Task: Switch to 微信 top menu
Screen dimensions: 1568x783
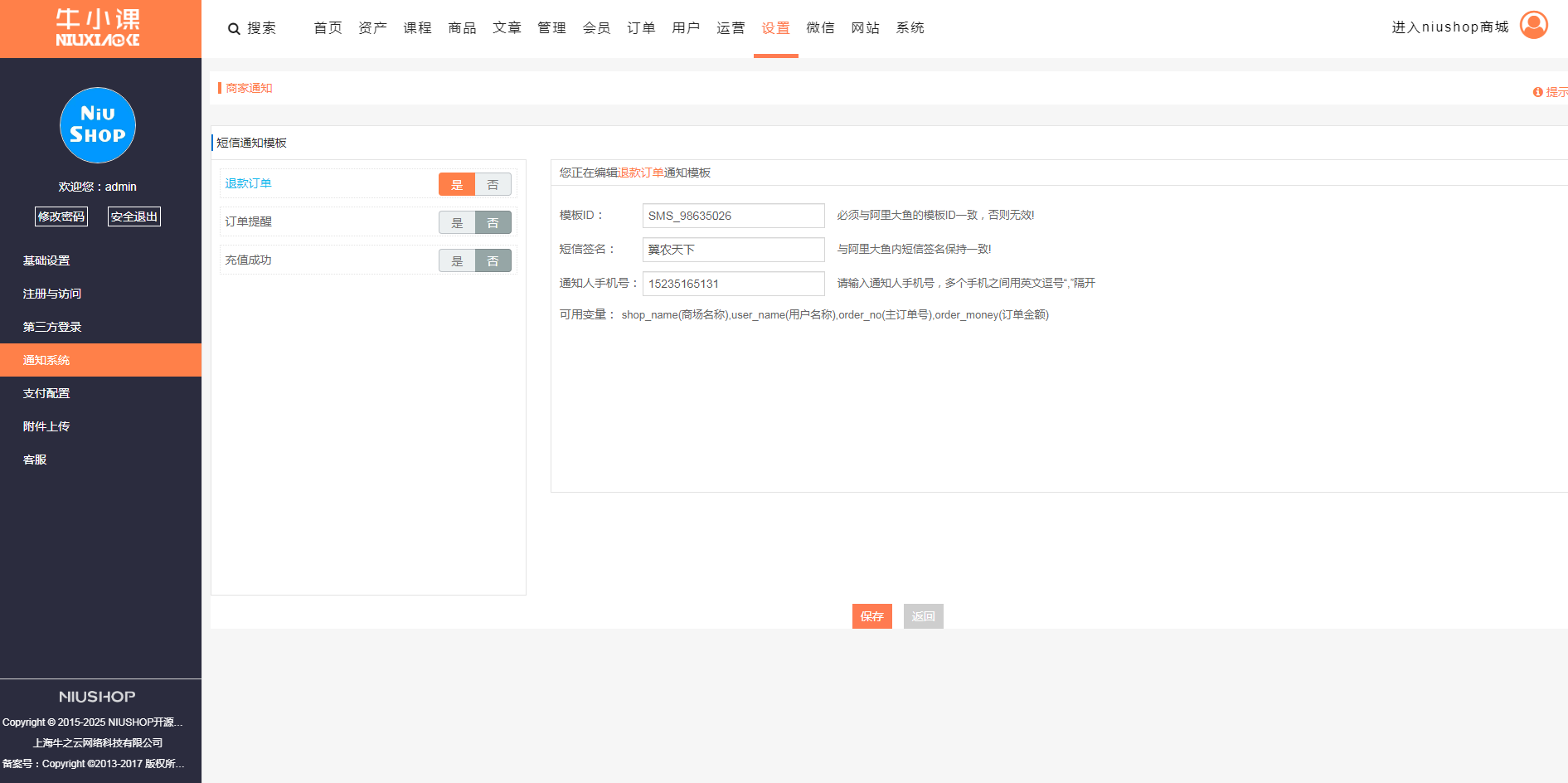Action: [x=820, y=28]
